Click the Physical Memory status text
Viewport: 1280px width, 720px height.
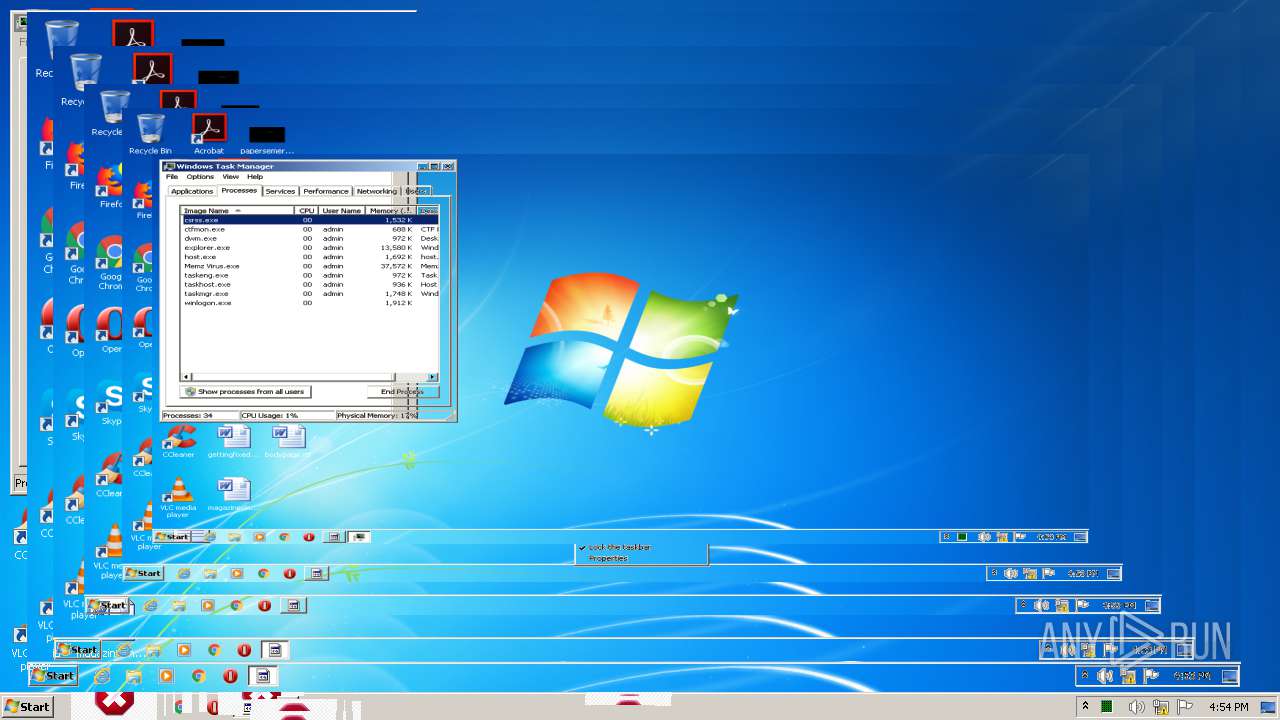(377, 415)
